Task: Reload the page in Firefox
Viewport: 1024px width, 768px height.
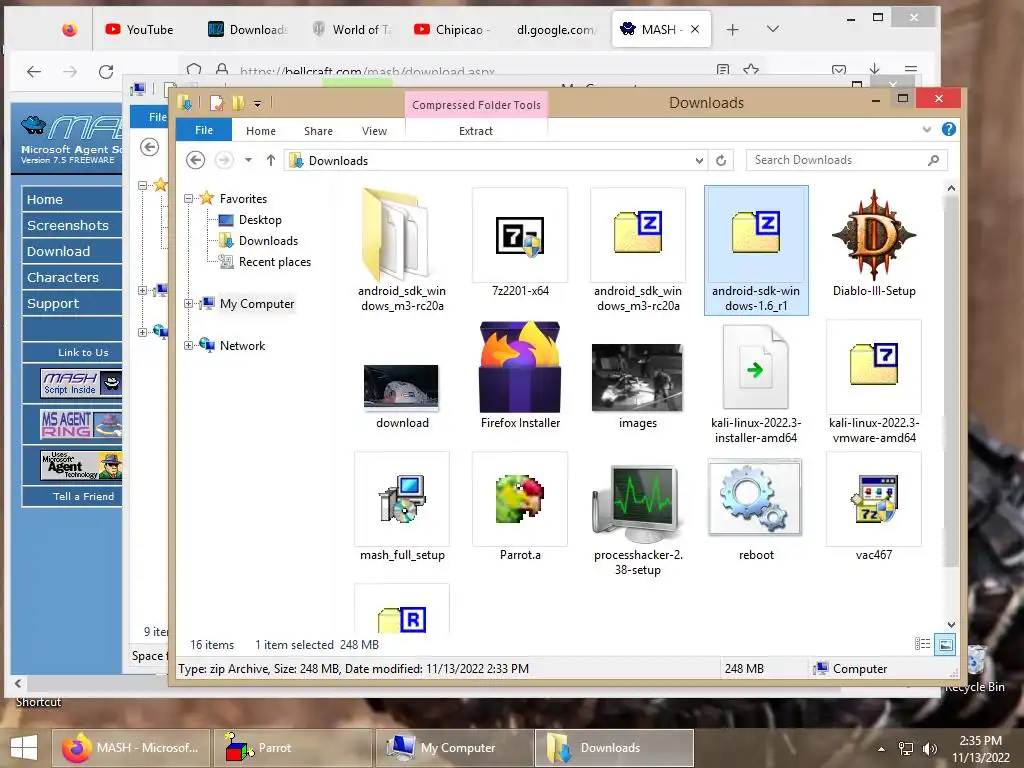Action: click(106, 71)
